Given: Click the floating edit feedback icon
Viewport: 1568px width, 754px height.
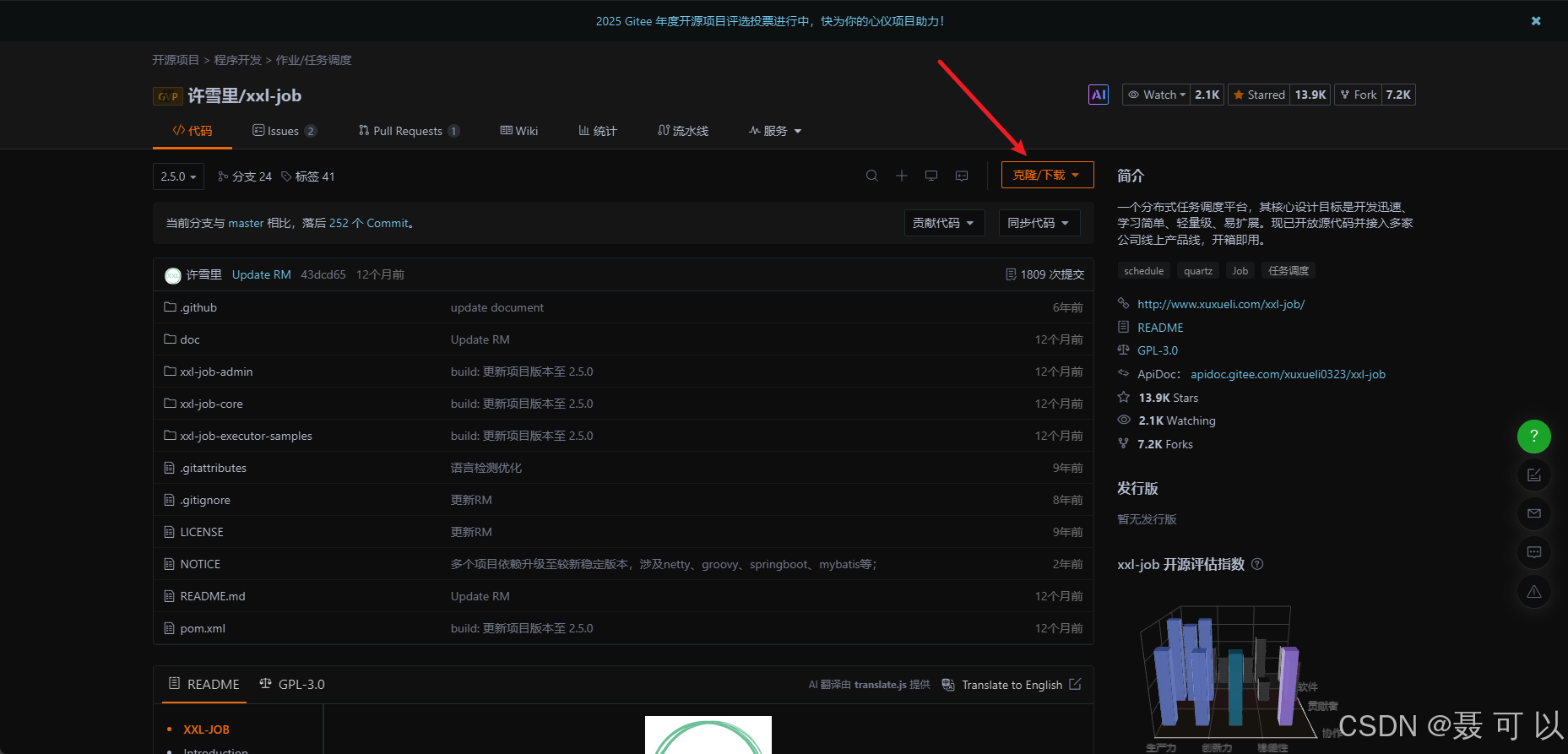Looking at the screenshot, I should point(1534,475).
